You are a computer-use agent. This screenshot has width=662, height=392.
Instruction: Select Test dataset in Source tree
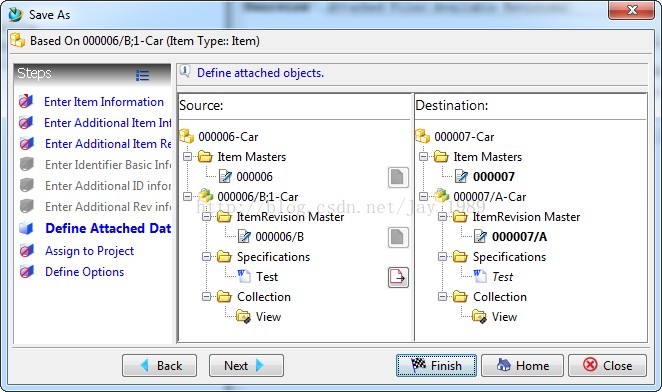(x=267, y=277)
